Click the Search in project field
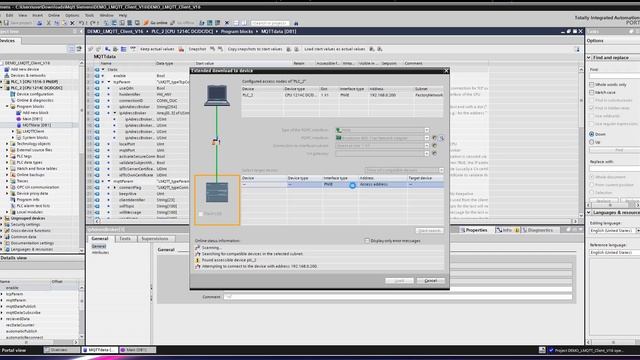 point(270,23)
